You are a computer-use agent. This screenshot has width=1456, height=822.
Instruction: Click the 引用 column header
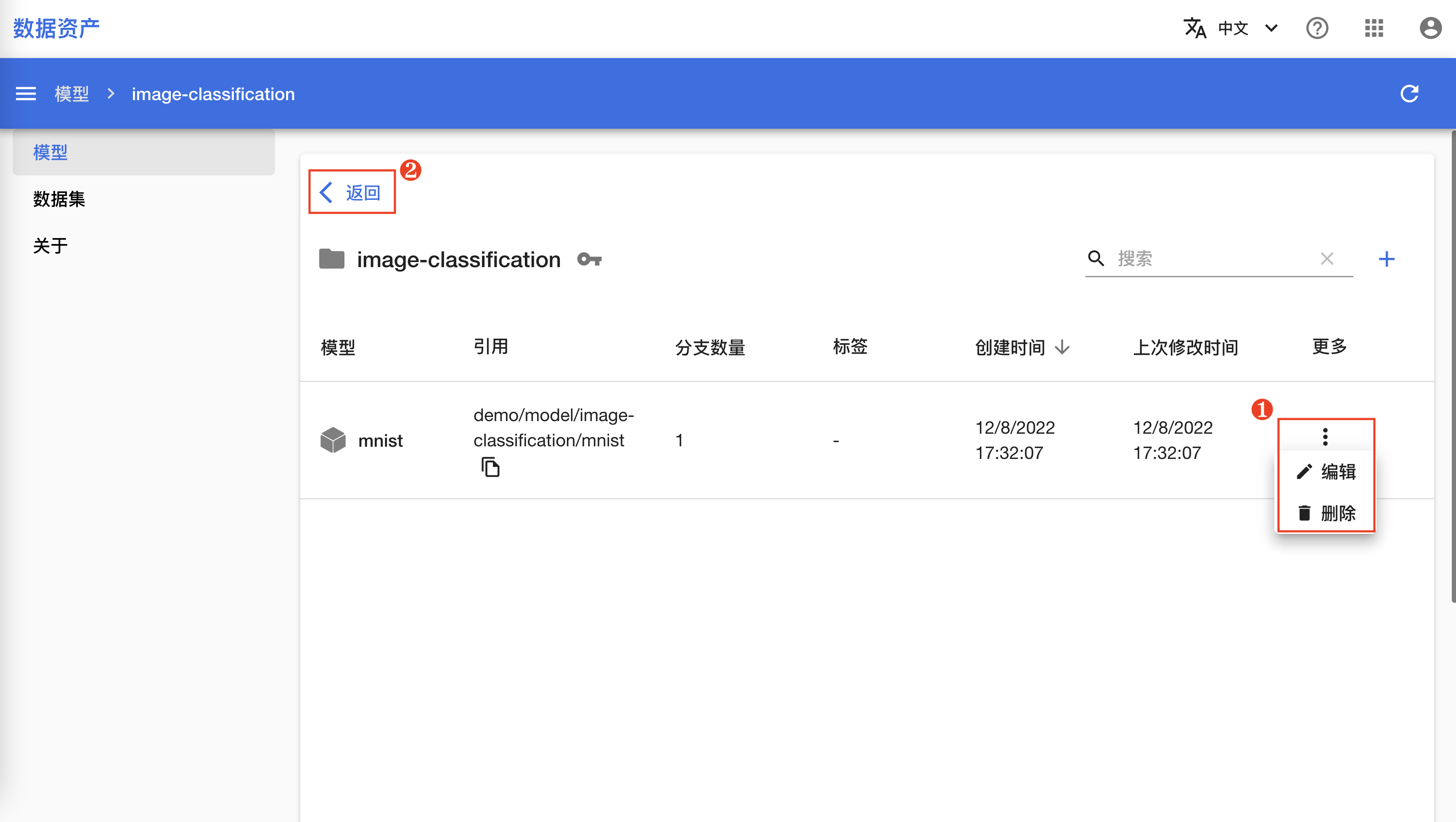pos(491,346)
